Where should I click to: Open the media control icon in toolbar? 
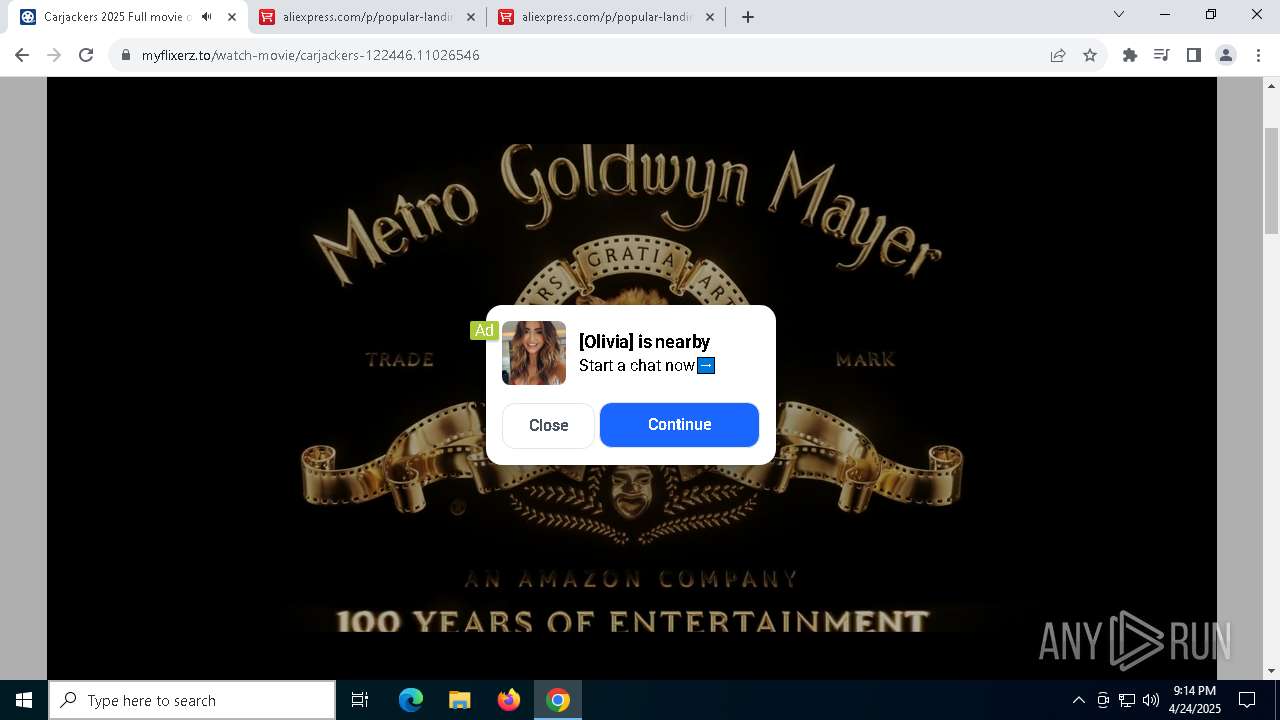pyautogui.click(x=1161, y=55)
